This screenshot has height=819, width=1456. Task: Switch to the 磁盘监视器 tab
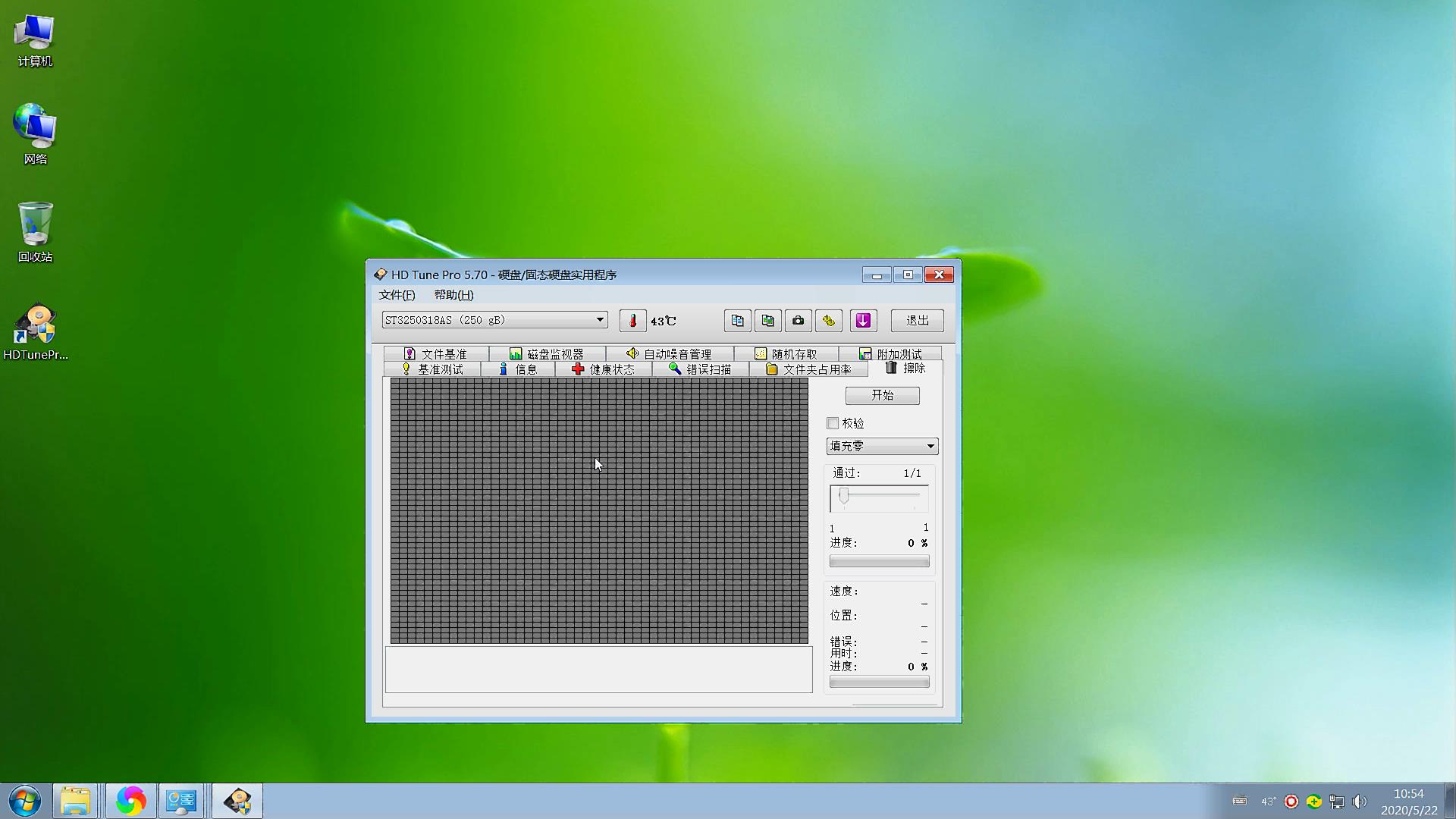click(547, 354)
